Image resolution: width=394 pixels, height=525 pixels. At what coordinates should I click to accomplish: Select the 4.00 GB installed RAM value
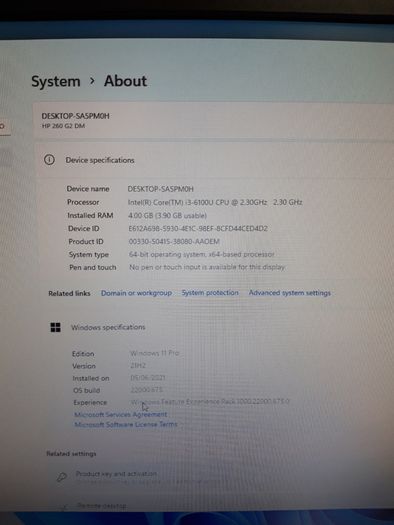(x=167, y=215)
